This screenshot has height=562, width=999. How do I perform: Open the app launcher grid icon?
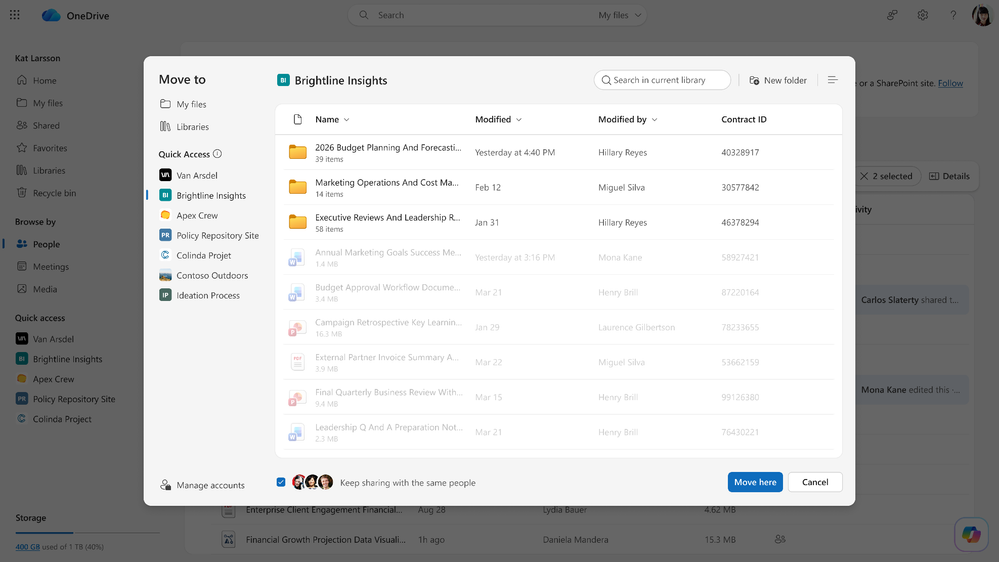(x=15, y=15)
